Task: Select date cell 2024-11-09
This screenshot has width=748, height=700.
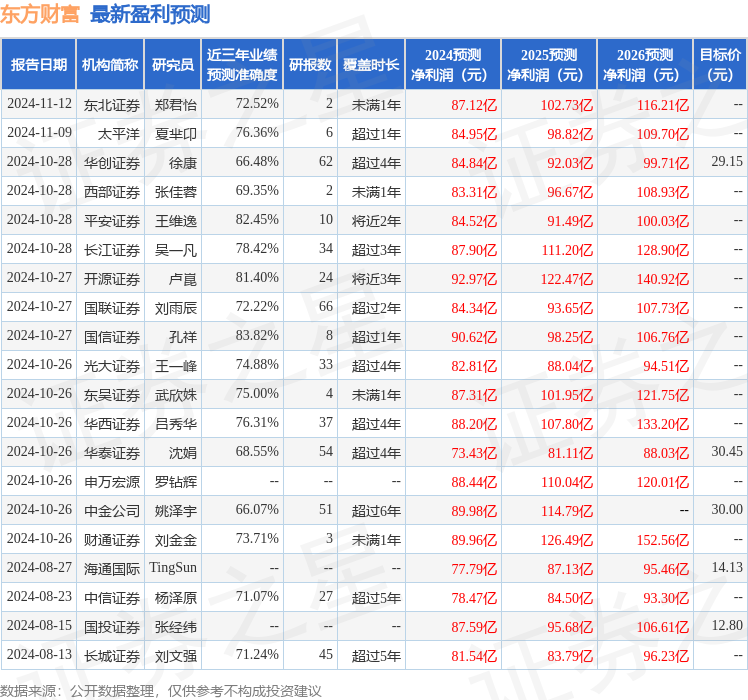Action: (39, 133)
